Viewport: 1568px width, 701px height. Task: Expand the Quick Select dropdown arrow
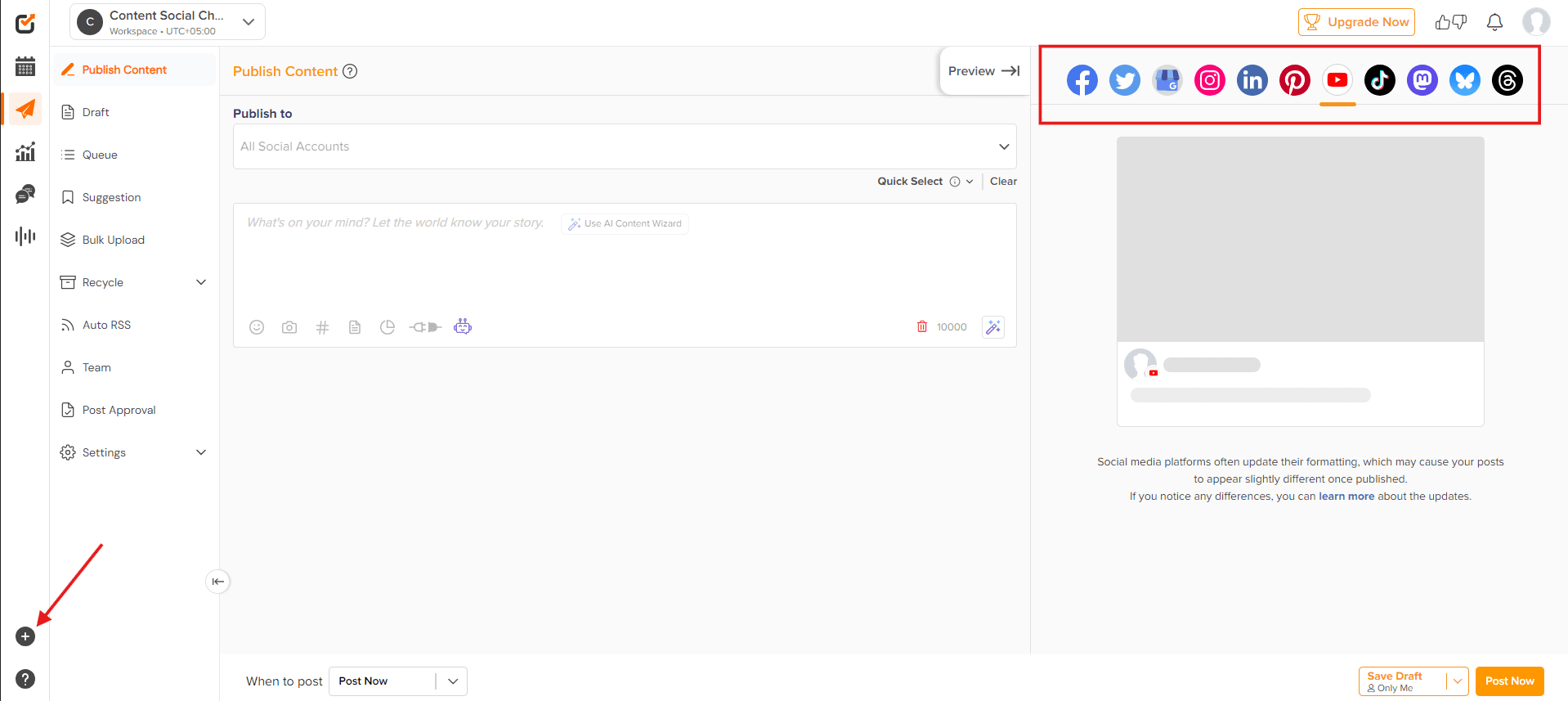coord(970,182)
